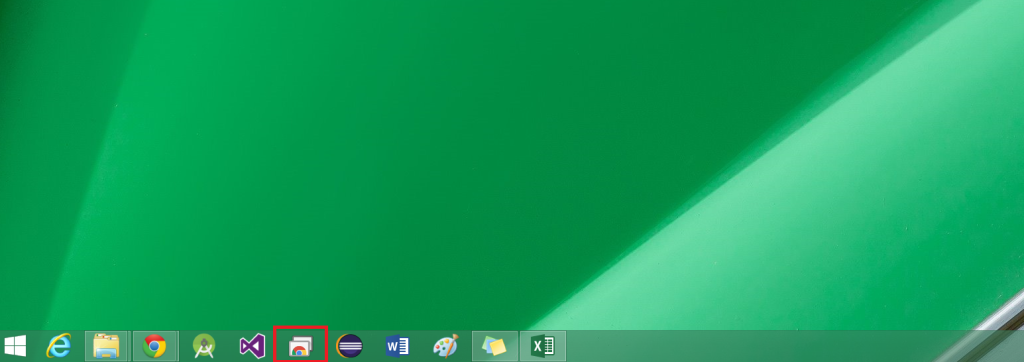The width and height of the screenshot is (1024, 362).
Task: Open Microsoft Word from taskbar
Action: [x=397, y=346]
